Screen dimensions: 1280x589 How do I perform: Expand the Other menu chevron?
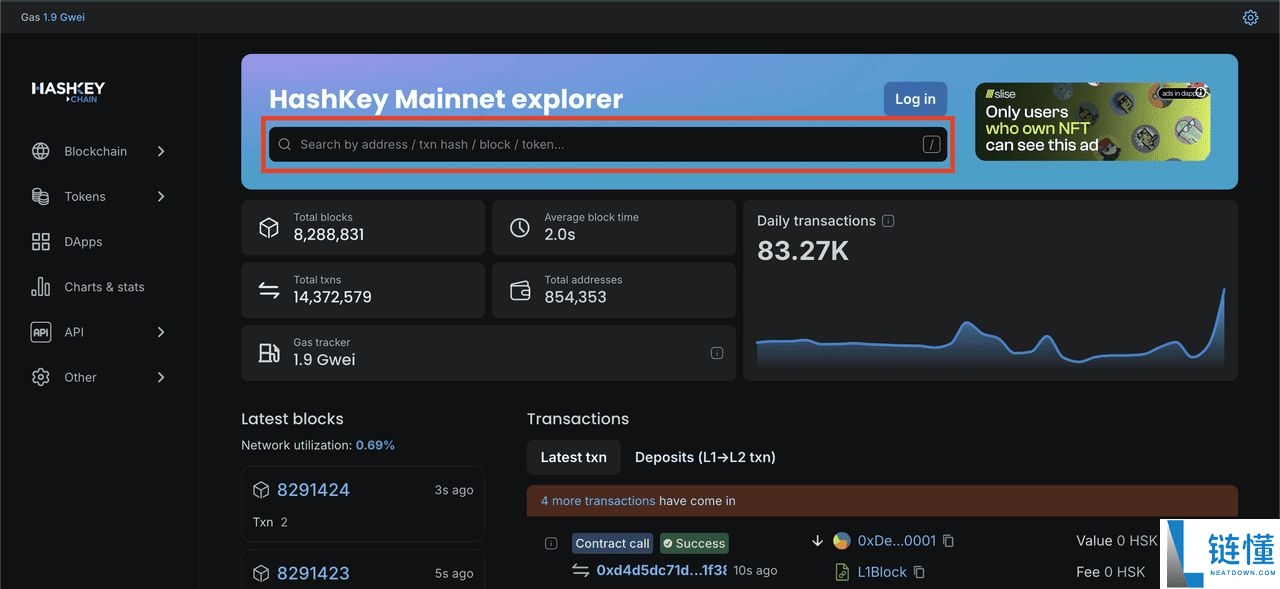161,377
